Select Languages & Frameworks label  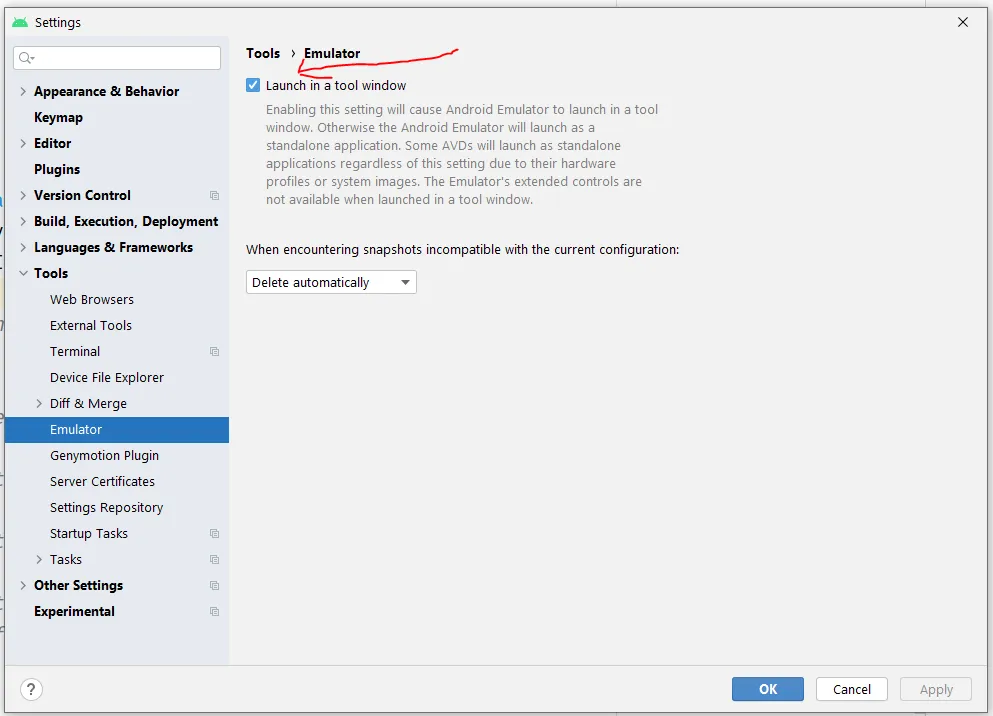pos(113,248)
